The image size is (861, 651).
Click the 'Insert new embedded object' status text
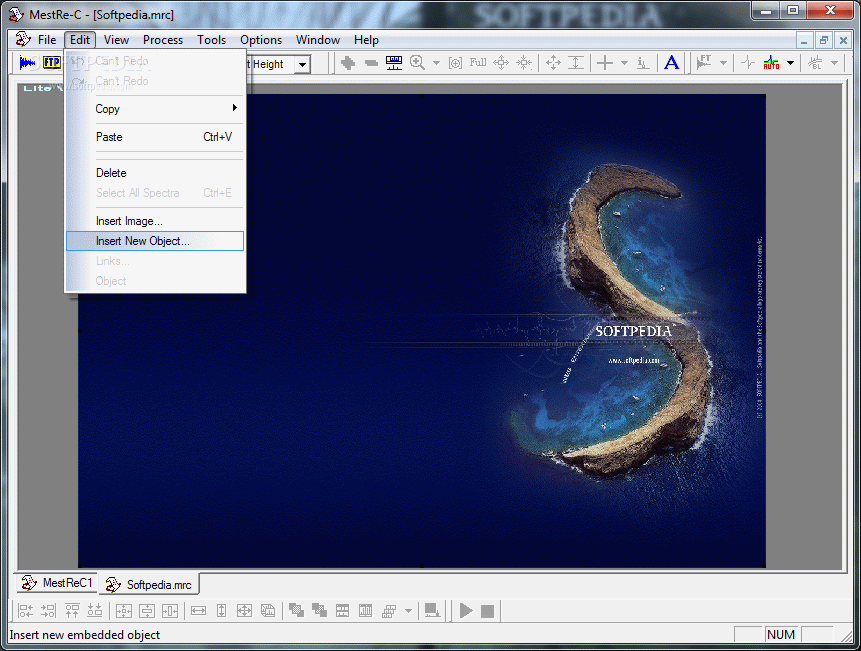(85, 635)
